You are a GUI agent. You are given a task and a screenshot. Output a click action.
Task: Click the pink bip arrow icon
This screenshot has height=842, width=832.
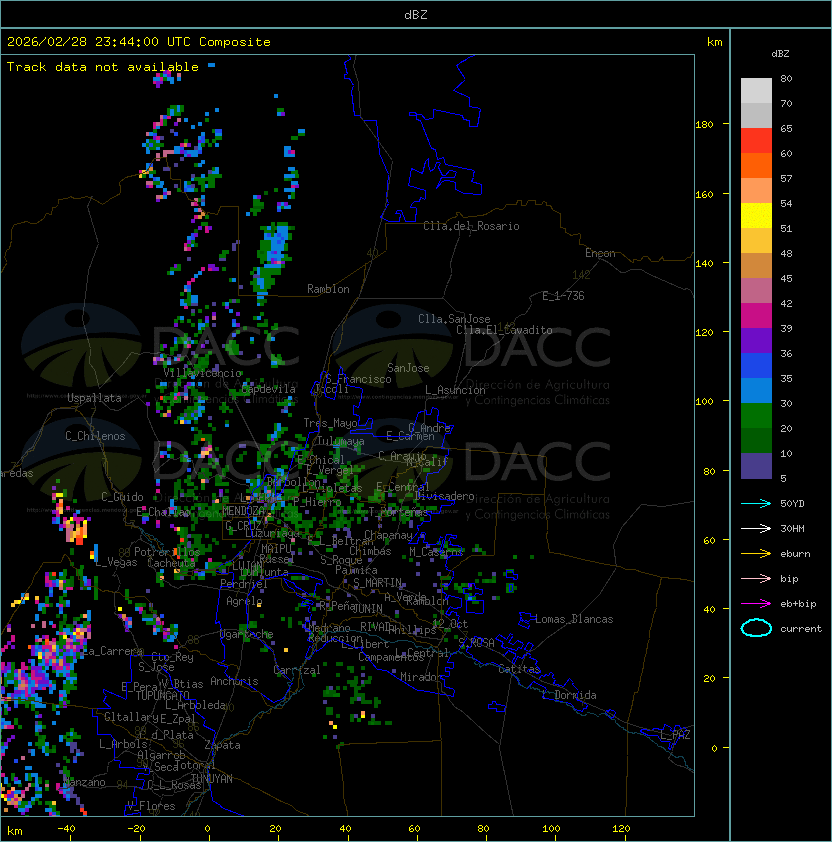(756, 578)
